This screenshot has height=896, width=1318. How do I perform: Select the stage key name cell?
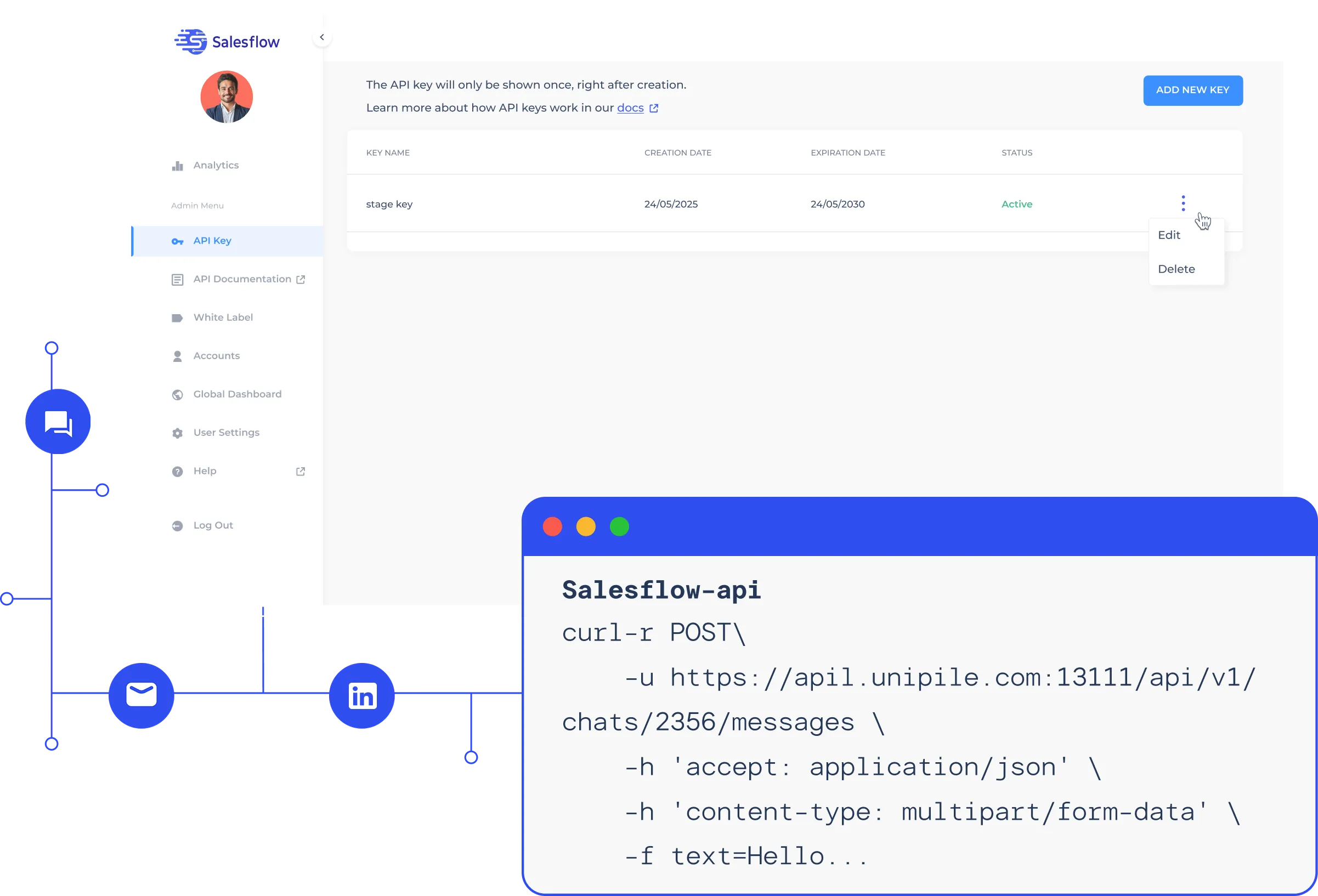pyautogui.click(x=389, y=204)
